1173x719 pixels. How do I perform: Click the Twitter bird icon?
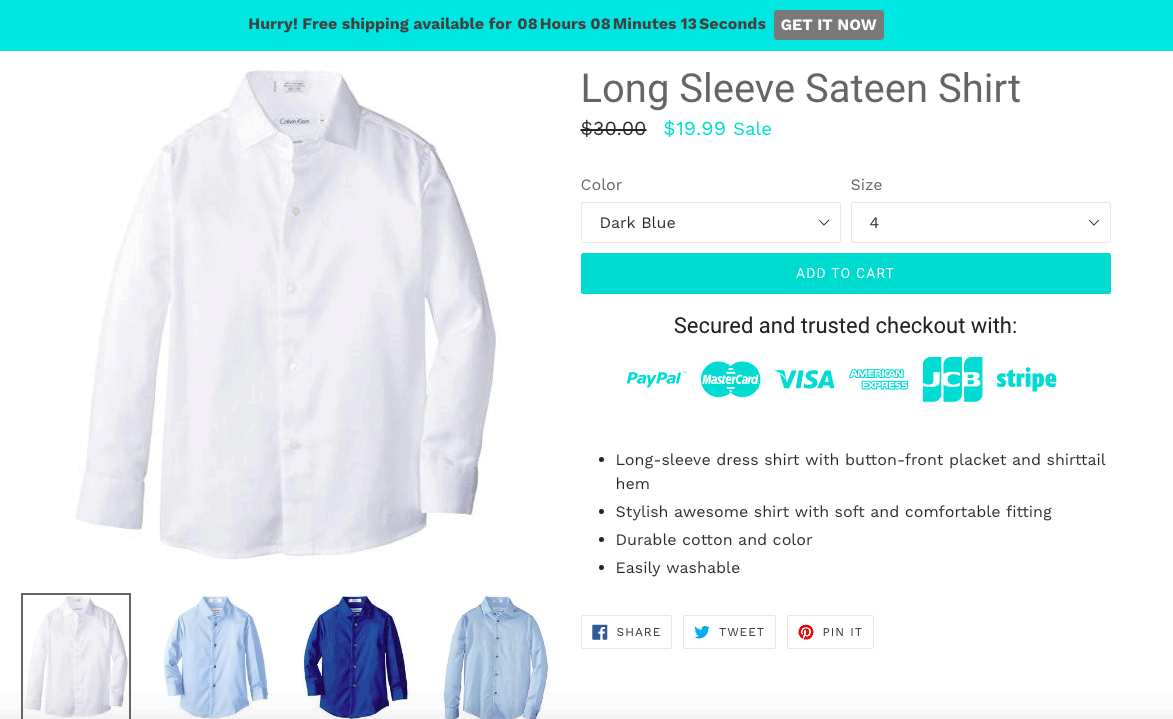point(704,631)
